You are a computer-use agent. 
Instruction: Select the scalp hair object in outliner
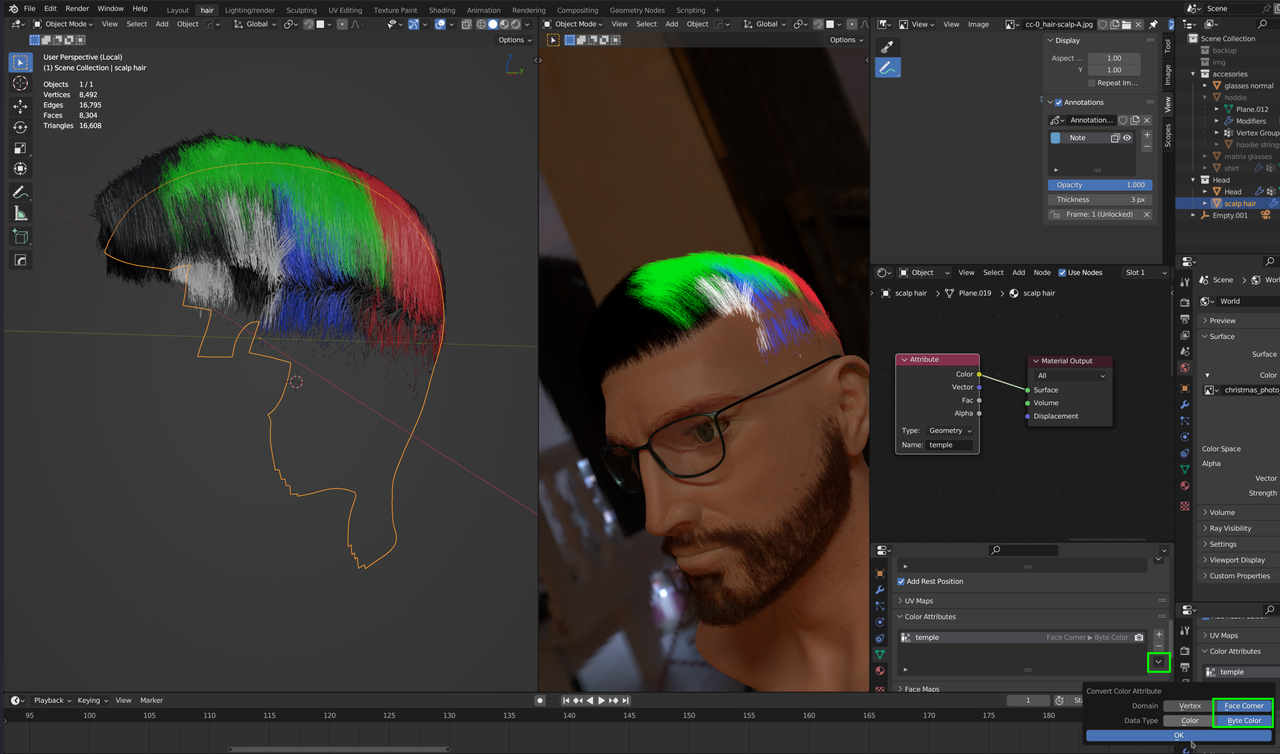(1240, 203)
